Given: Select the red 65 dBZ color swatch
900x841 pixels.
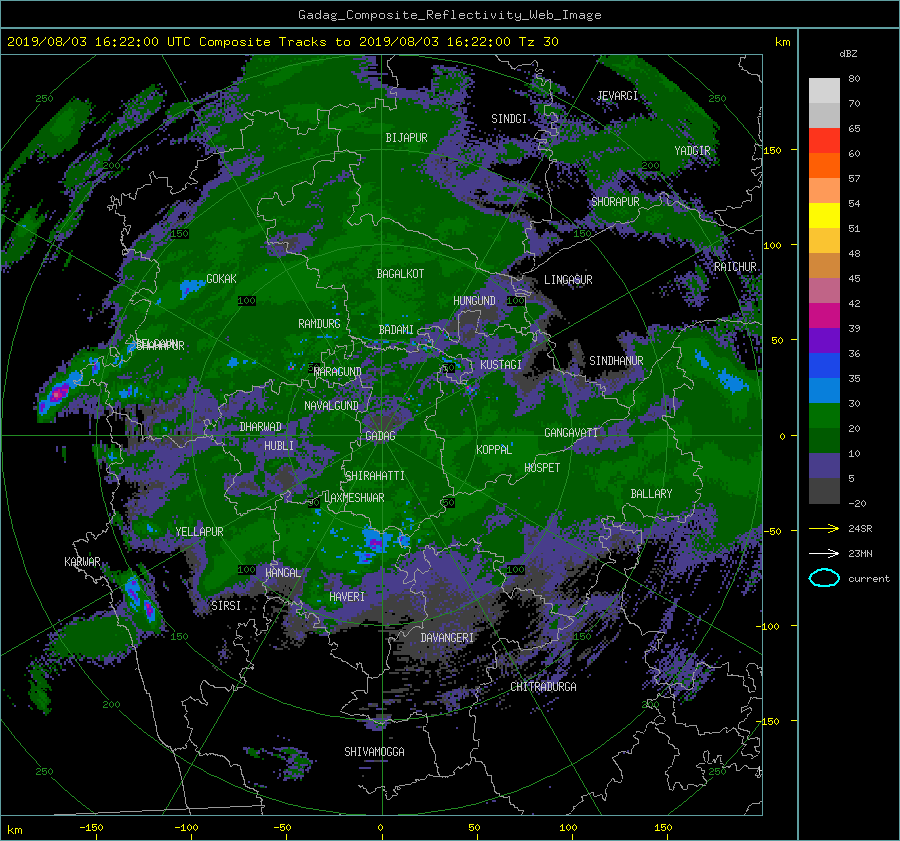Looking at the screenshot, I should pos(824,140).
